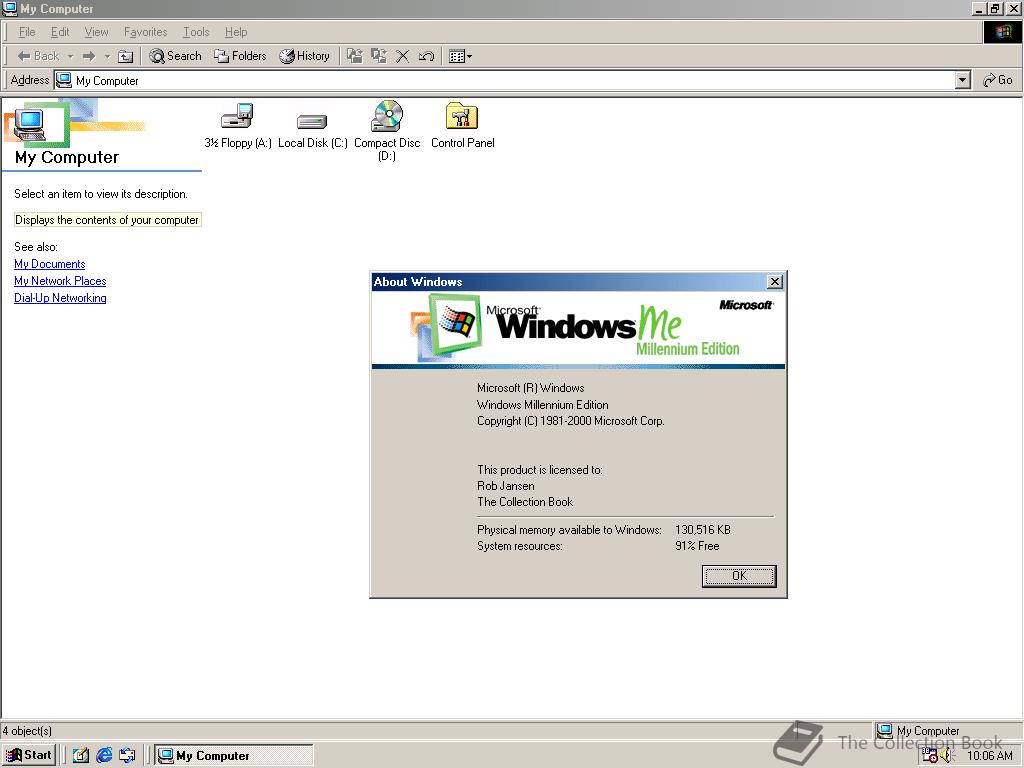1024x768 pixels.
Task: Click the Delete X toolbar icon
Action: (402, 56)
